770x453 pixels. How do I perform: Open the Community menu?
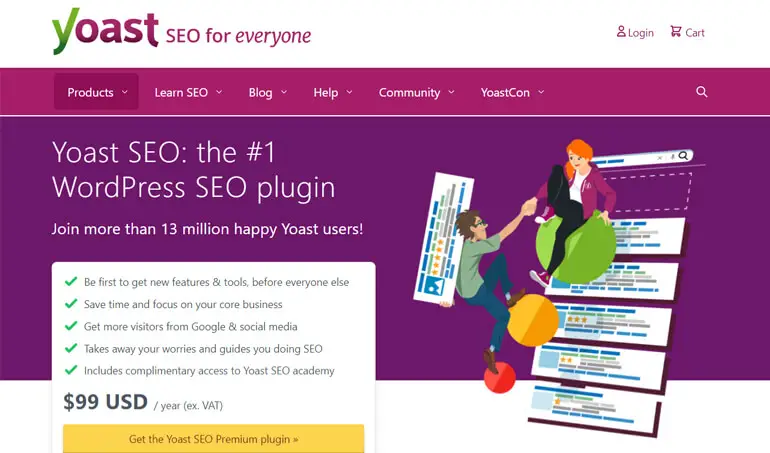(x=416, y=92)
